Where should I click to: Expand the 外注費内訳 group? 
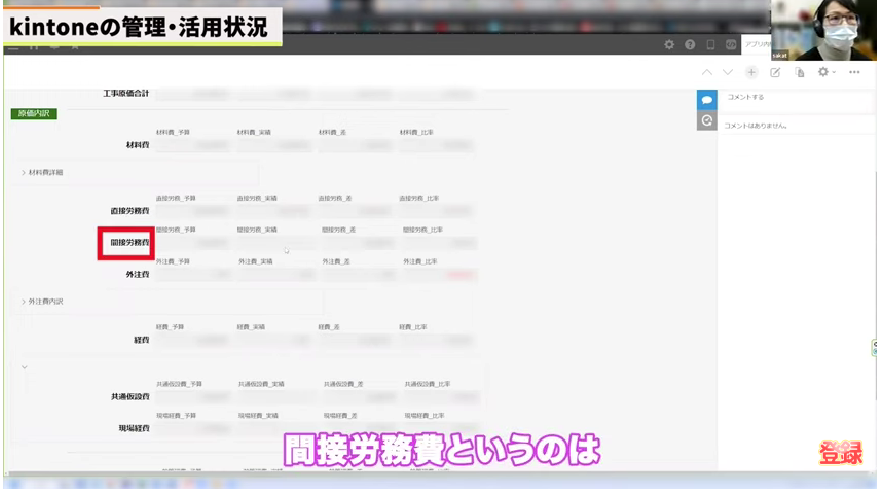43,301
